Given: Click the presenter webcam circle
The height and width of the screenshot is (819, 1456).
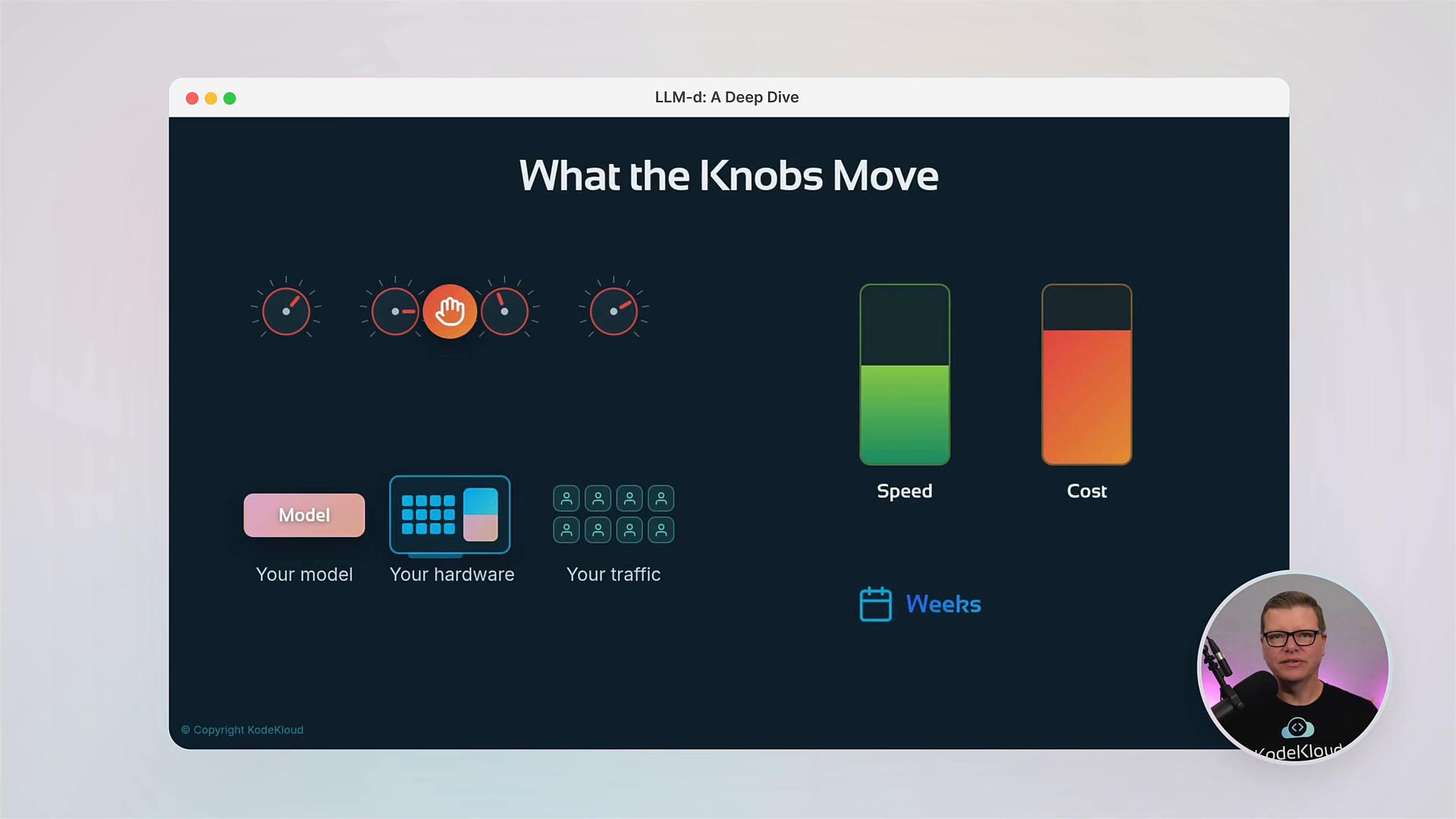Looking at the screenshot, I should (1294, 667).
